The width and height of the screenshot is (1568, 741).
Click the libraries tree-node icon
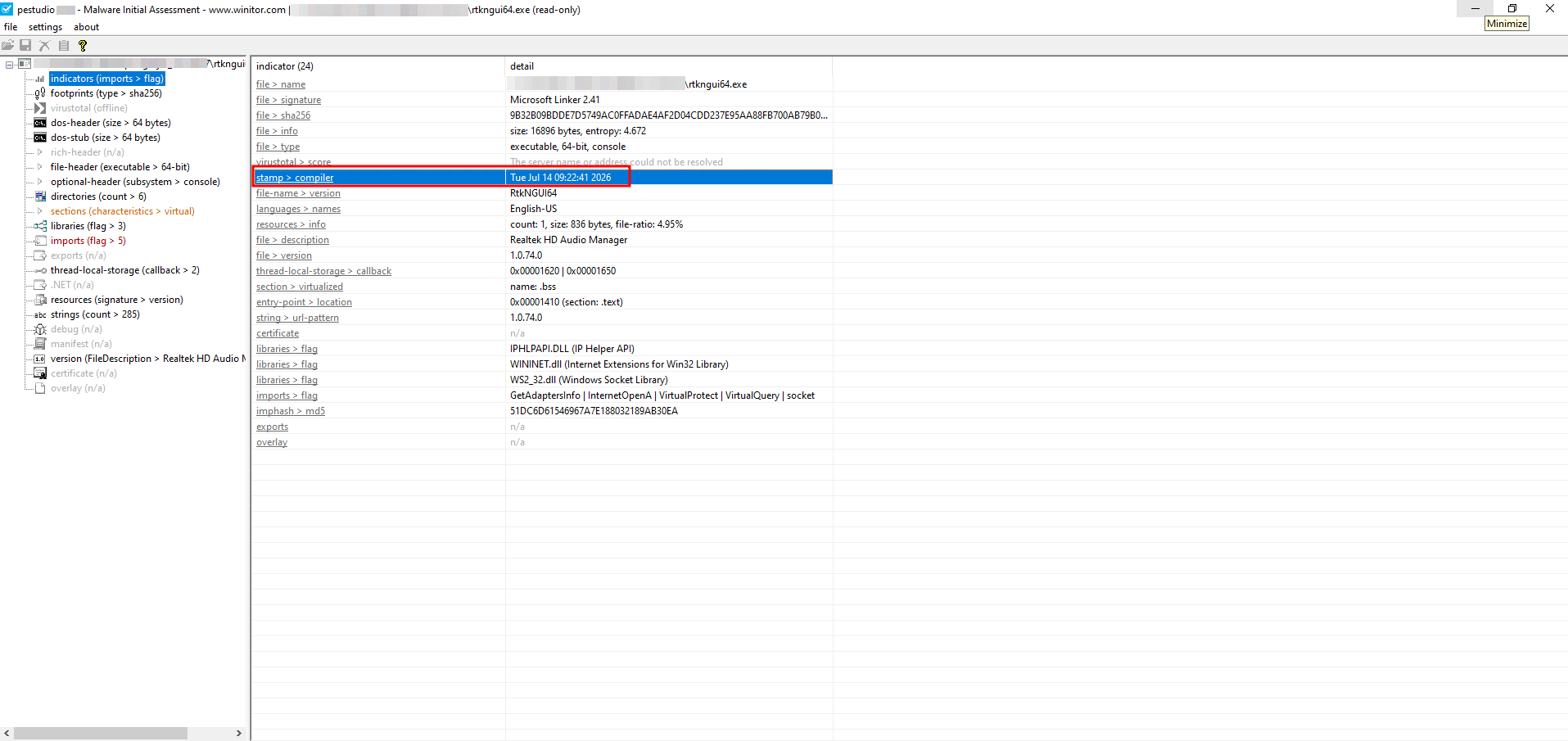[40, 226]
